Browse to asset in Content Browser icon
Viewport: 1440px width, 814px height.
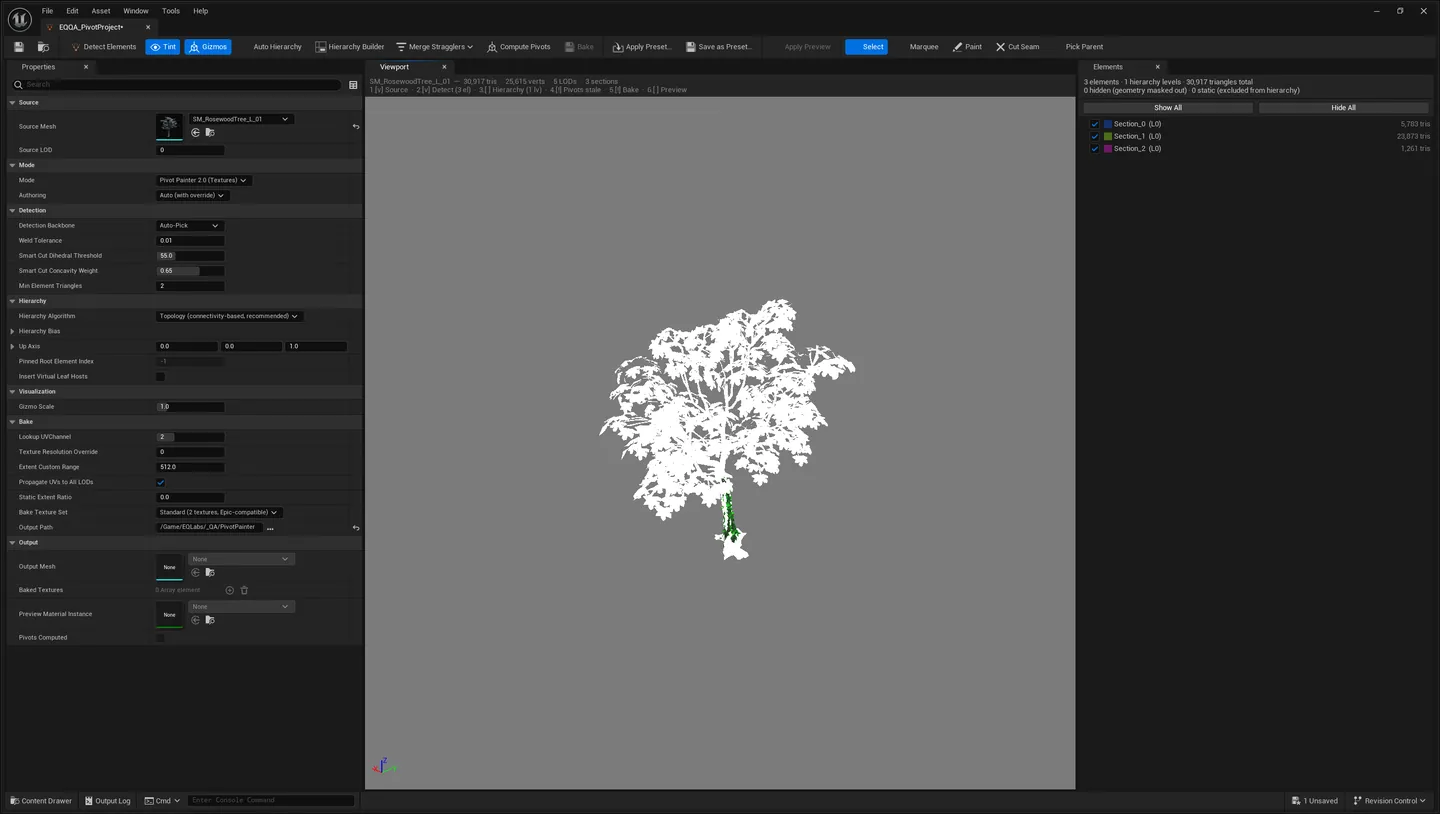tap(43, 47)
